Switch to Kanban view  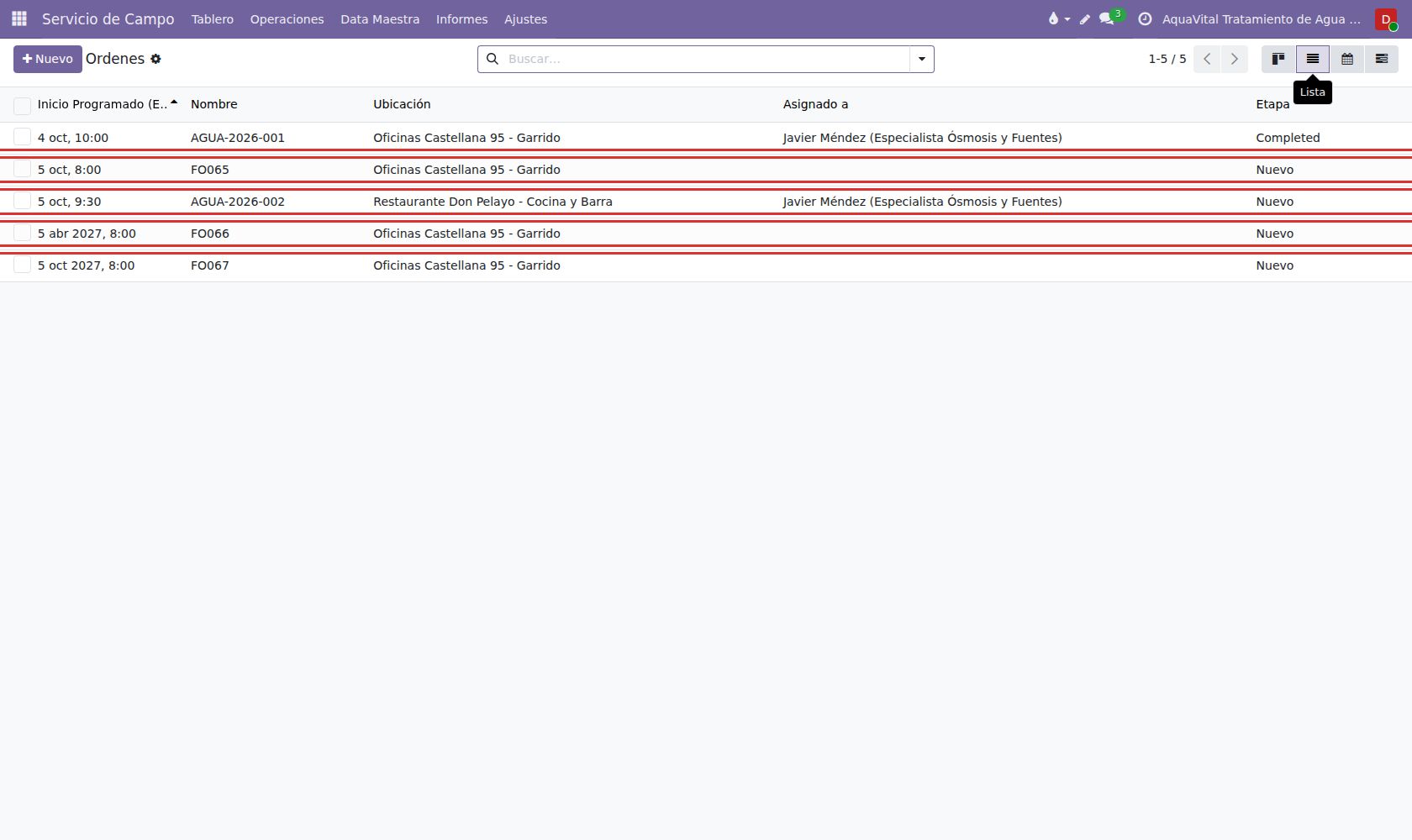[x=1278, y=59]
